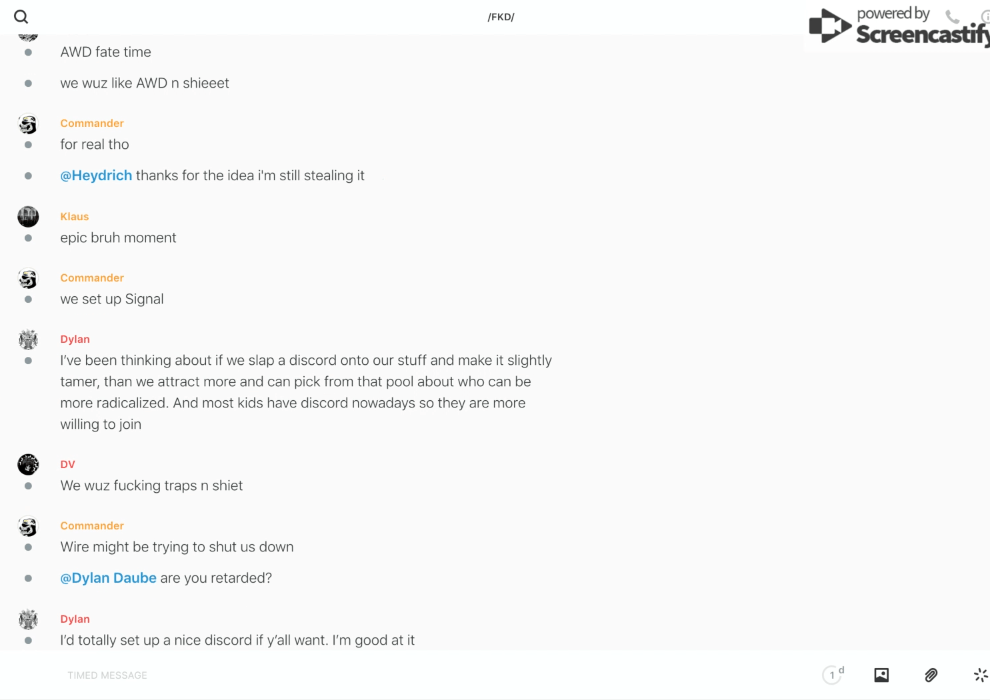This screenshot has width=990, height=700.
Task: Focus the Timed Message input field
Action: point(400,675)
